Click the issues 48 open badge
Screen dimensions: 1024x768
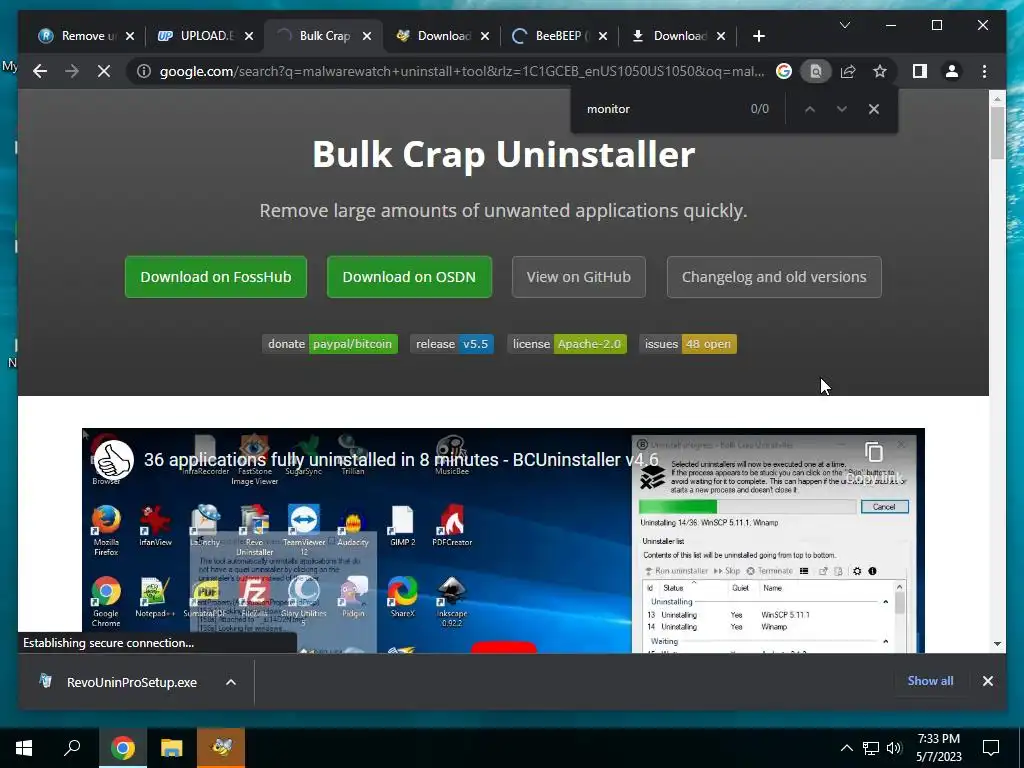tap(688, 344)
